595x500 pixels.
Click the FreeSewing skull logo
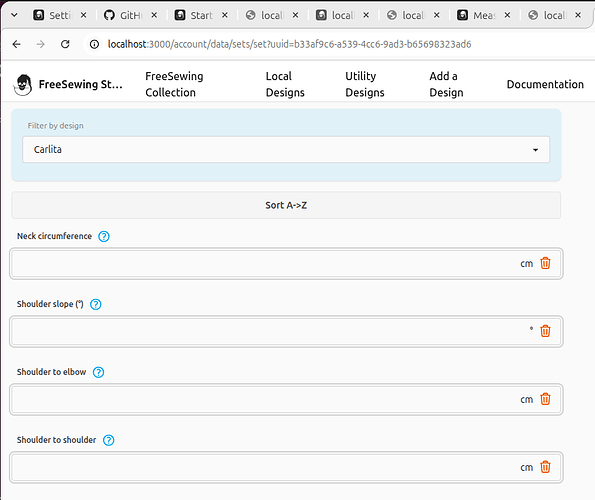[23, 84]
